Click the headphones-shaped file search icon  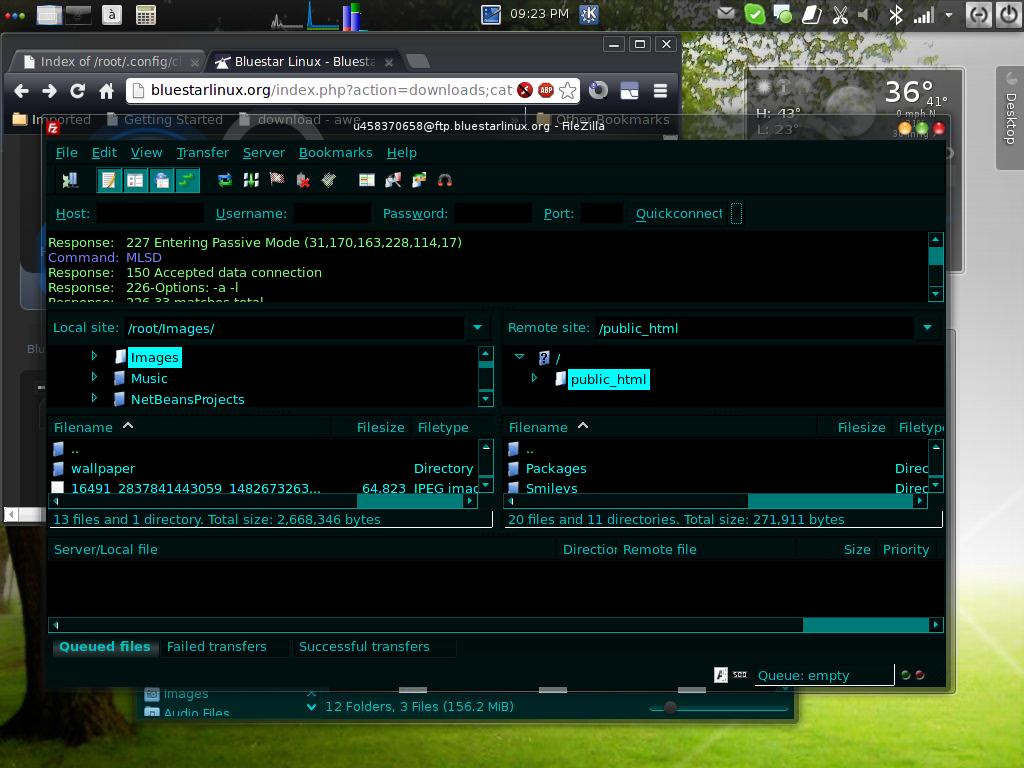tap(445, 180)
